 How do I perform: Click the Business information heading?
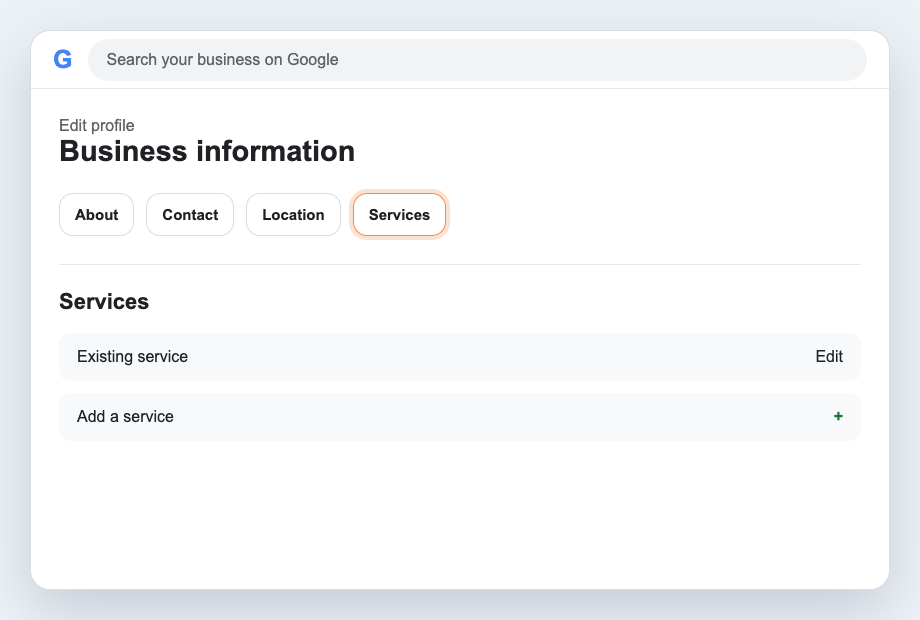[207, 151]
